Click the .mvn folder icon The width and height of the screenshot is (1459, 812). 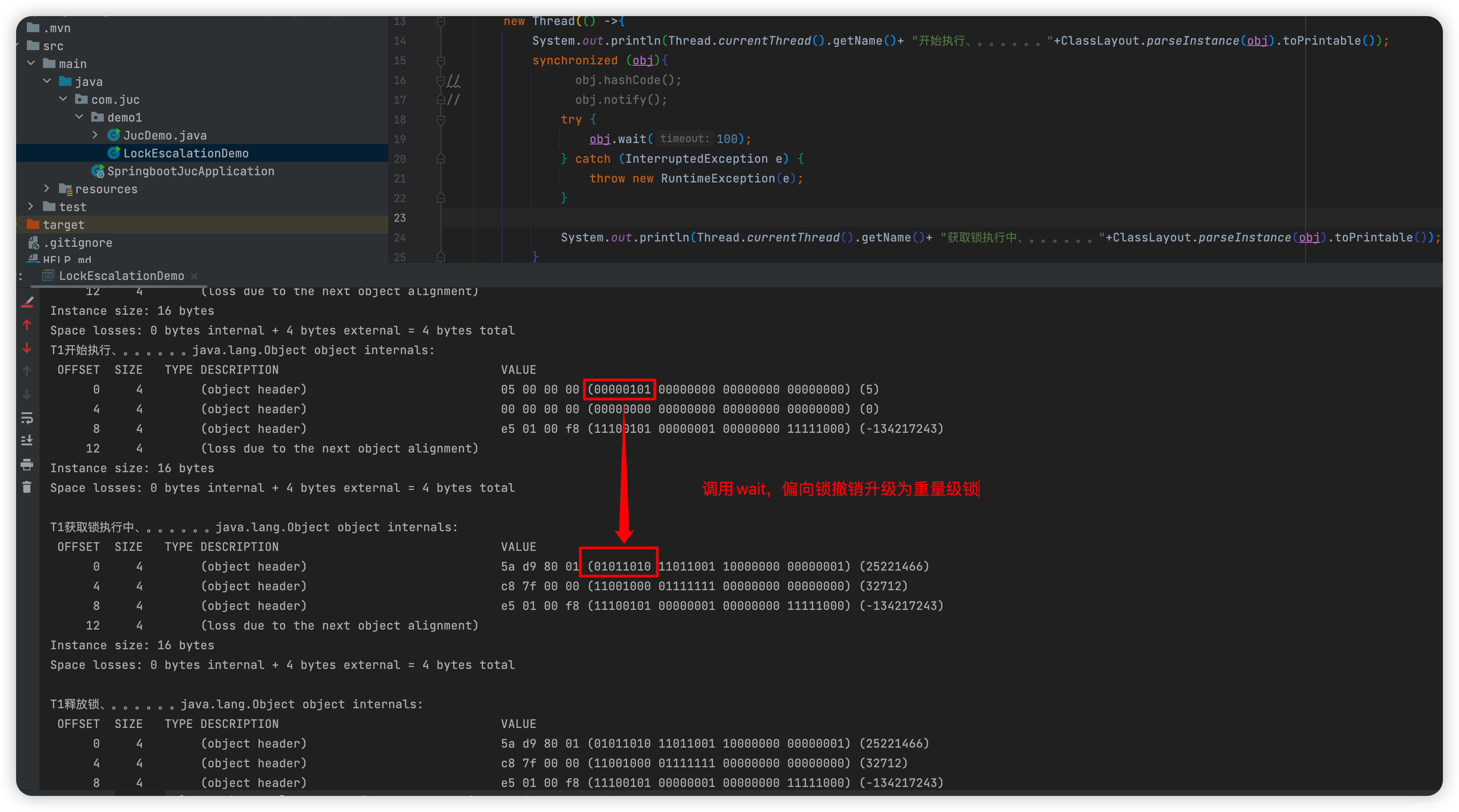(34, 28)
